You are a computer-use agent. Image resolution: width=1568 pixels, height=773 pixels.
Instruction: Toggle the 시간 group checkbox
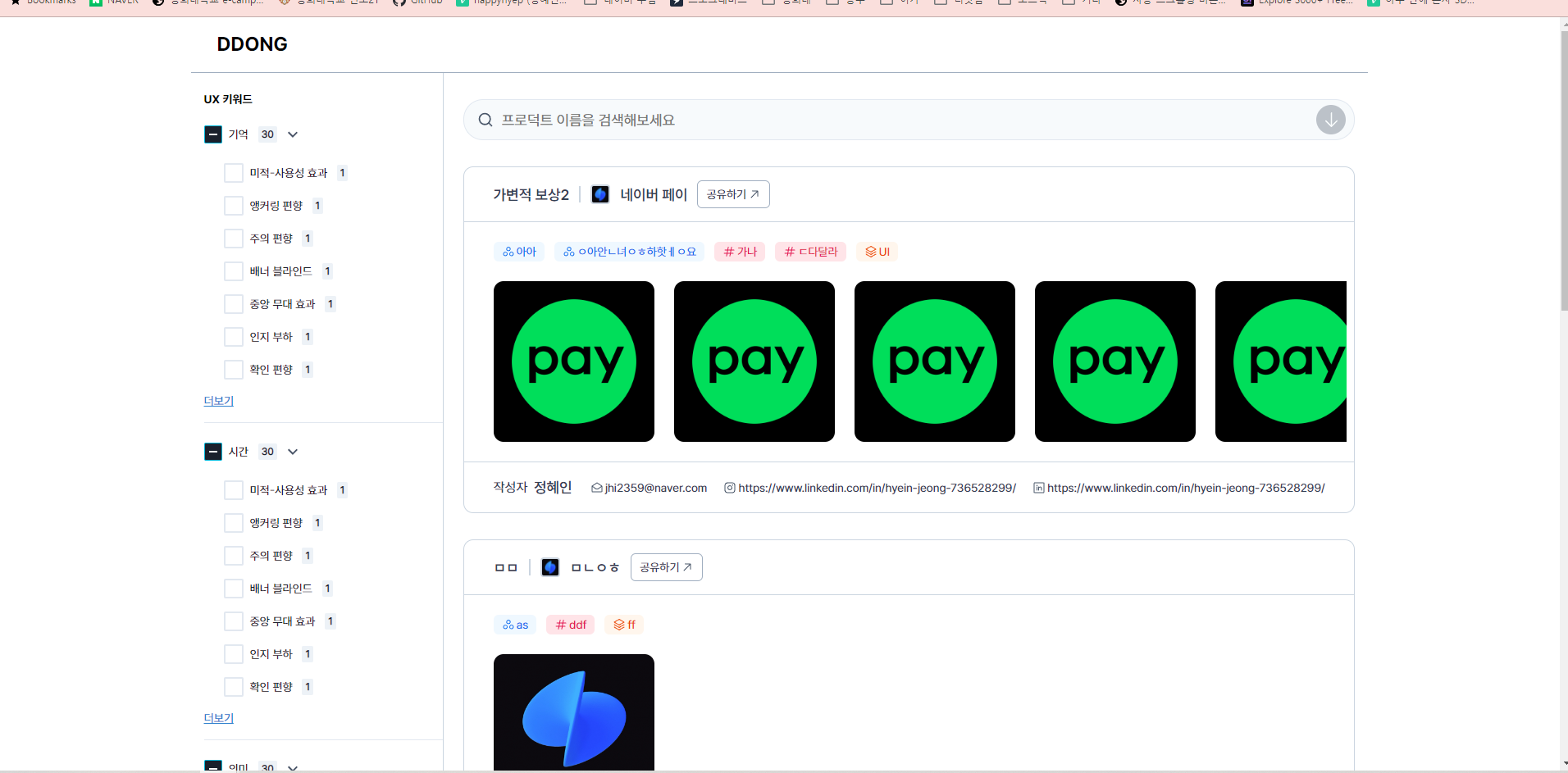213,452
